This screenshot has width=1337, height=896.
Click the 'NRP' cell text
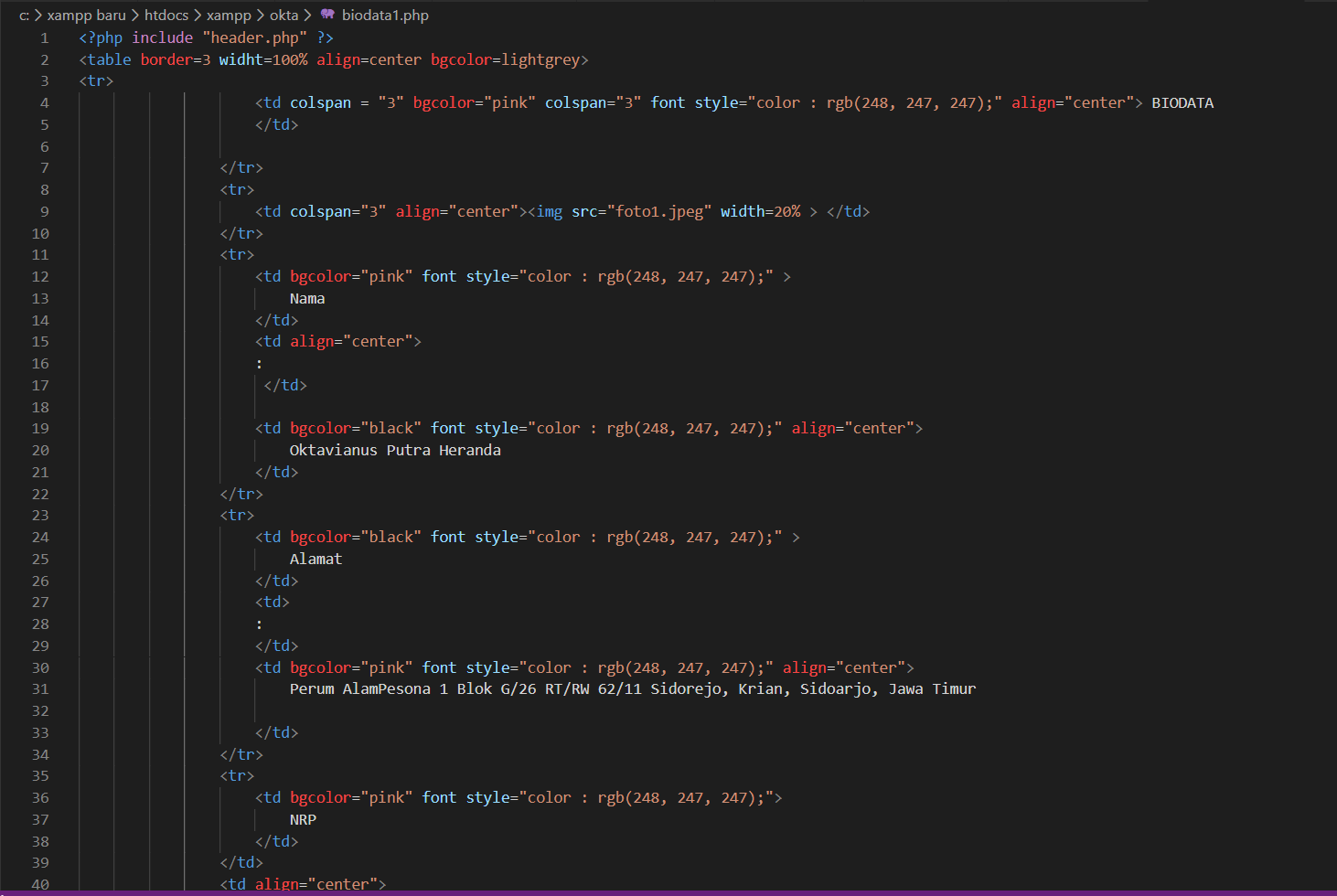click(303, 819)
